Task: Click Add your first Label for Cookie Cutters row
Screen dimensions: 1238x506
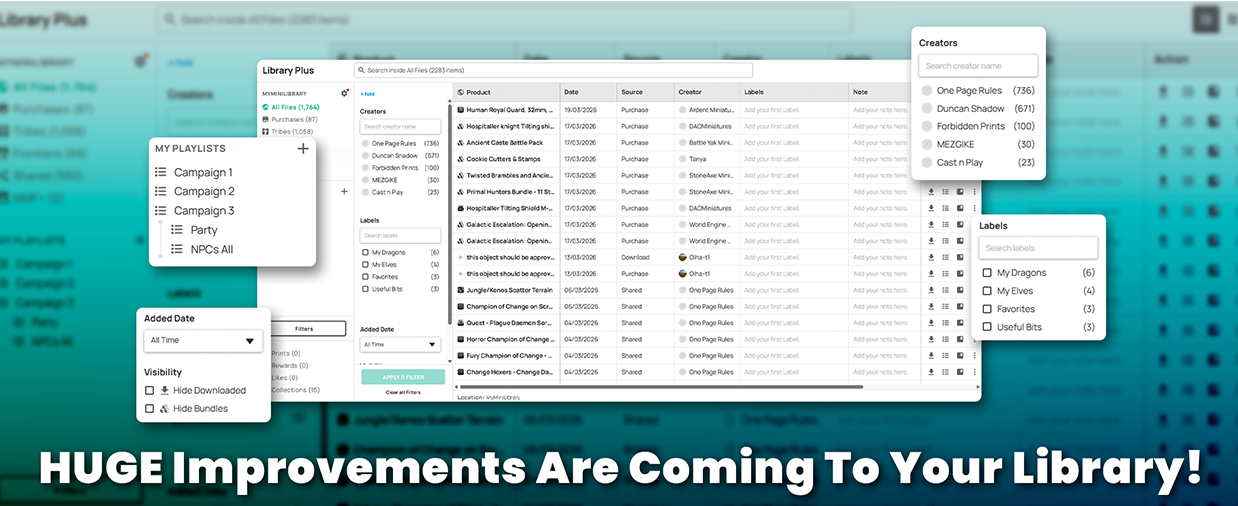Action: coord(772,159)
